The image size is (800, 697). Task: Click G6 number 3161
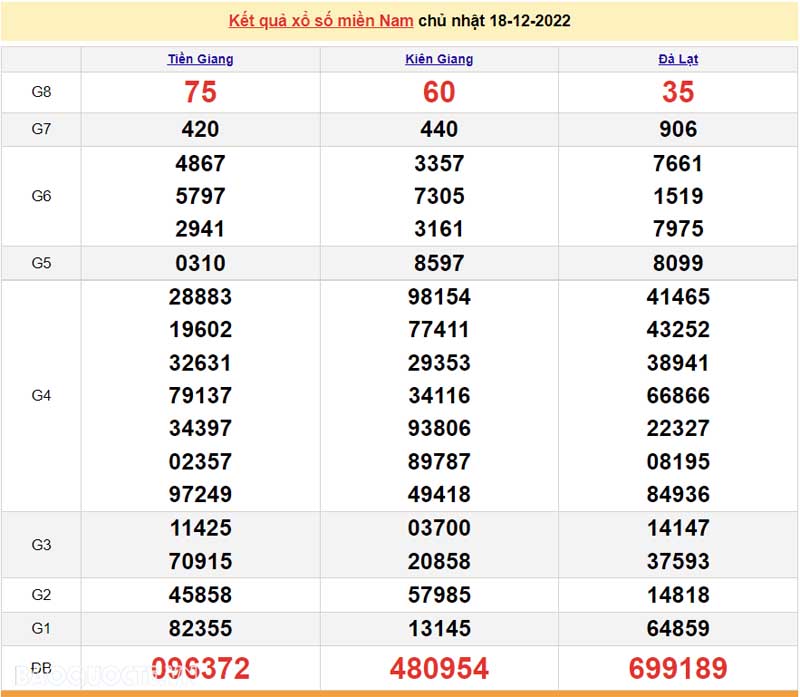click(439, 229)
